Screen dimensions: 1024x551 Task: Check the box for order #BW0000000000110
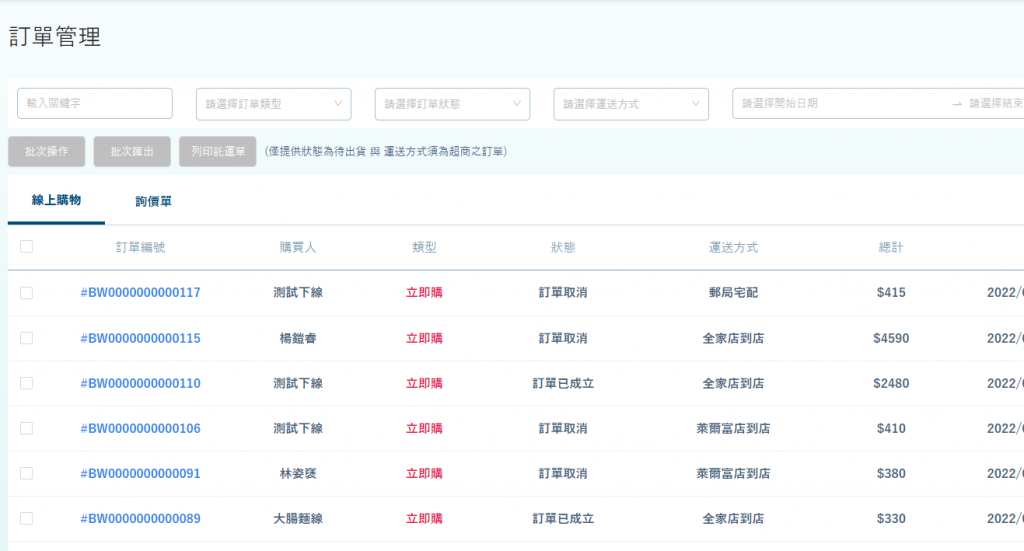26,383
